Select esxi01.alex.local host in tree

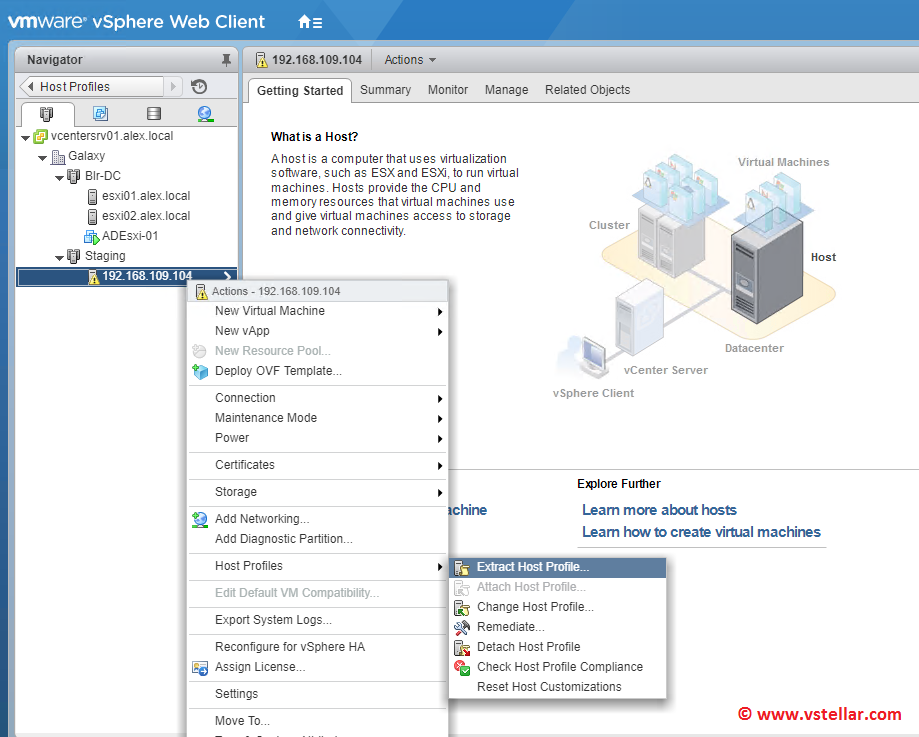(145, 196)
